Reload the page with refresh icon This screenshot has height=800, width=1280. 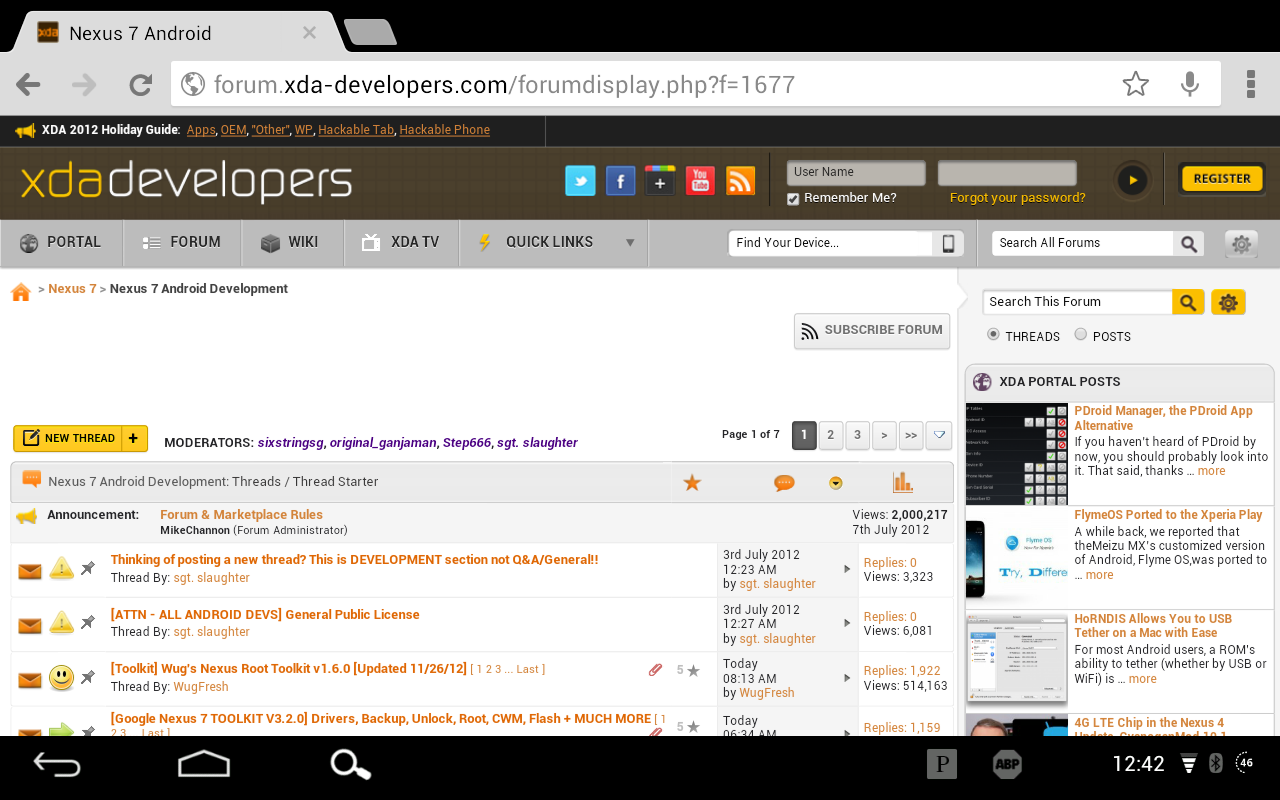point(141,85)
